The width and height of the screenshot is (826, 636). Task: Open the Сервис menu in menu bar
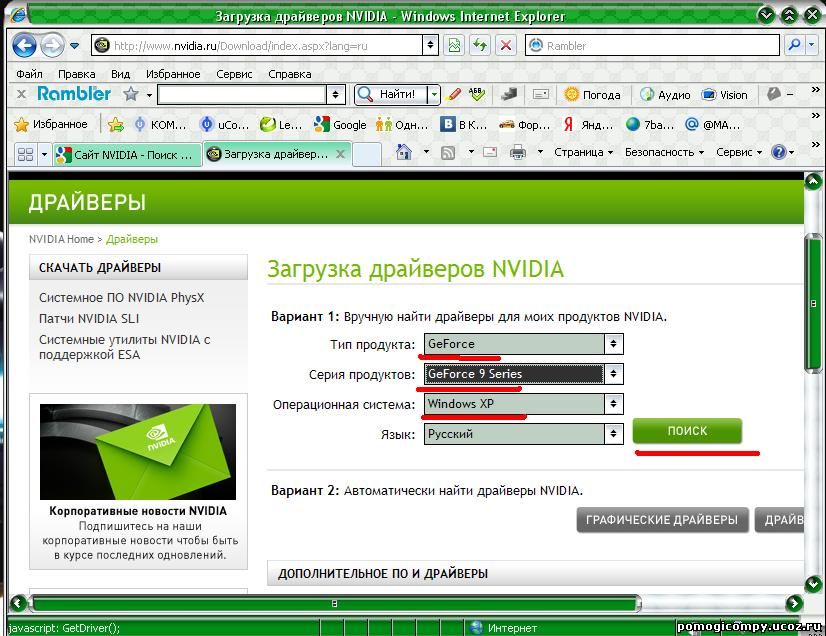coord(234,74)
